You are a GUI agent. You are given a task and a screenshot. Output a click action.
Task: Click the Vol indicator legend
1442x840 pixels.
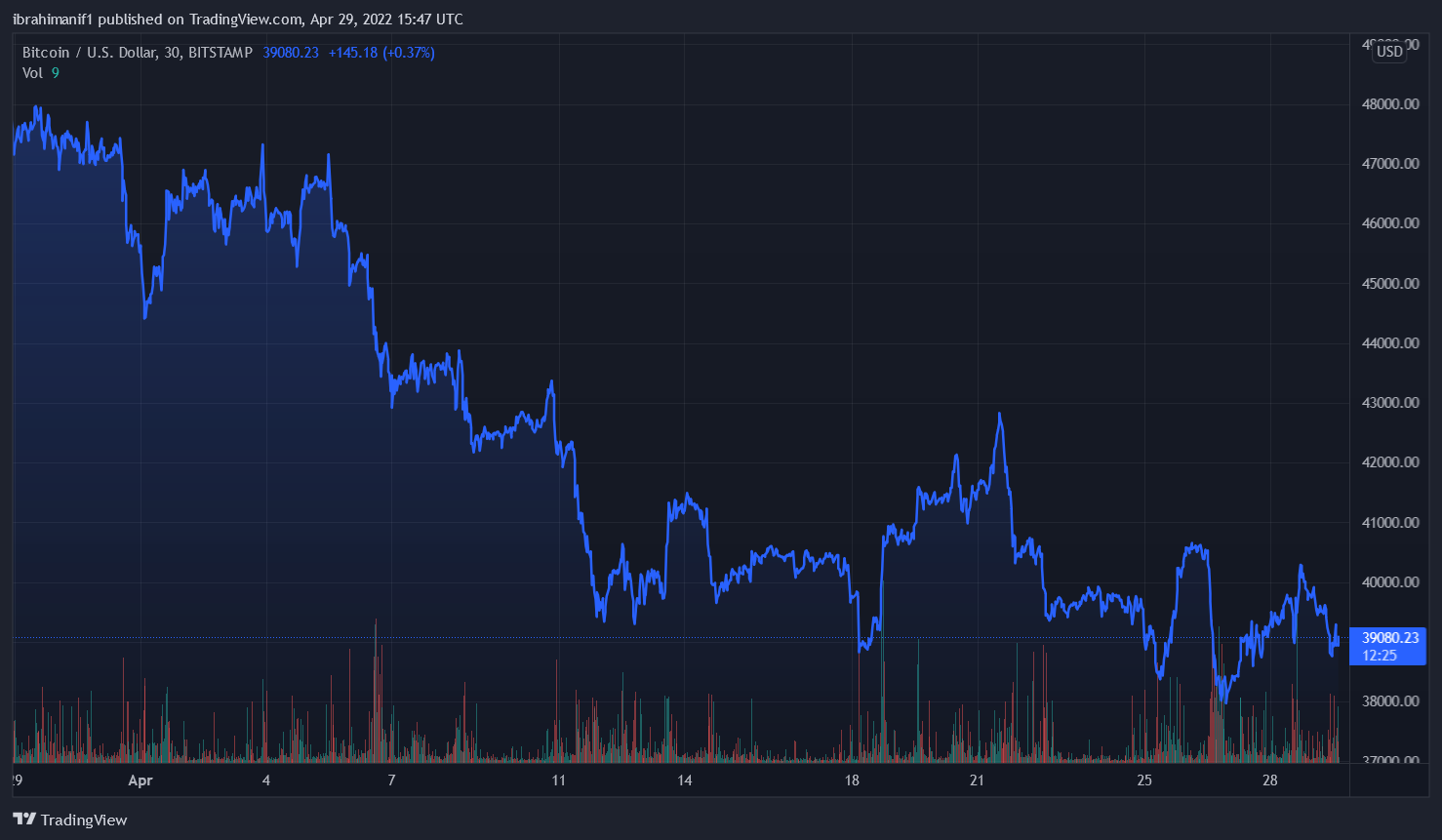pyautogui.click(x=32, y=72)
